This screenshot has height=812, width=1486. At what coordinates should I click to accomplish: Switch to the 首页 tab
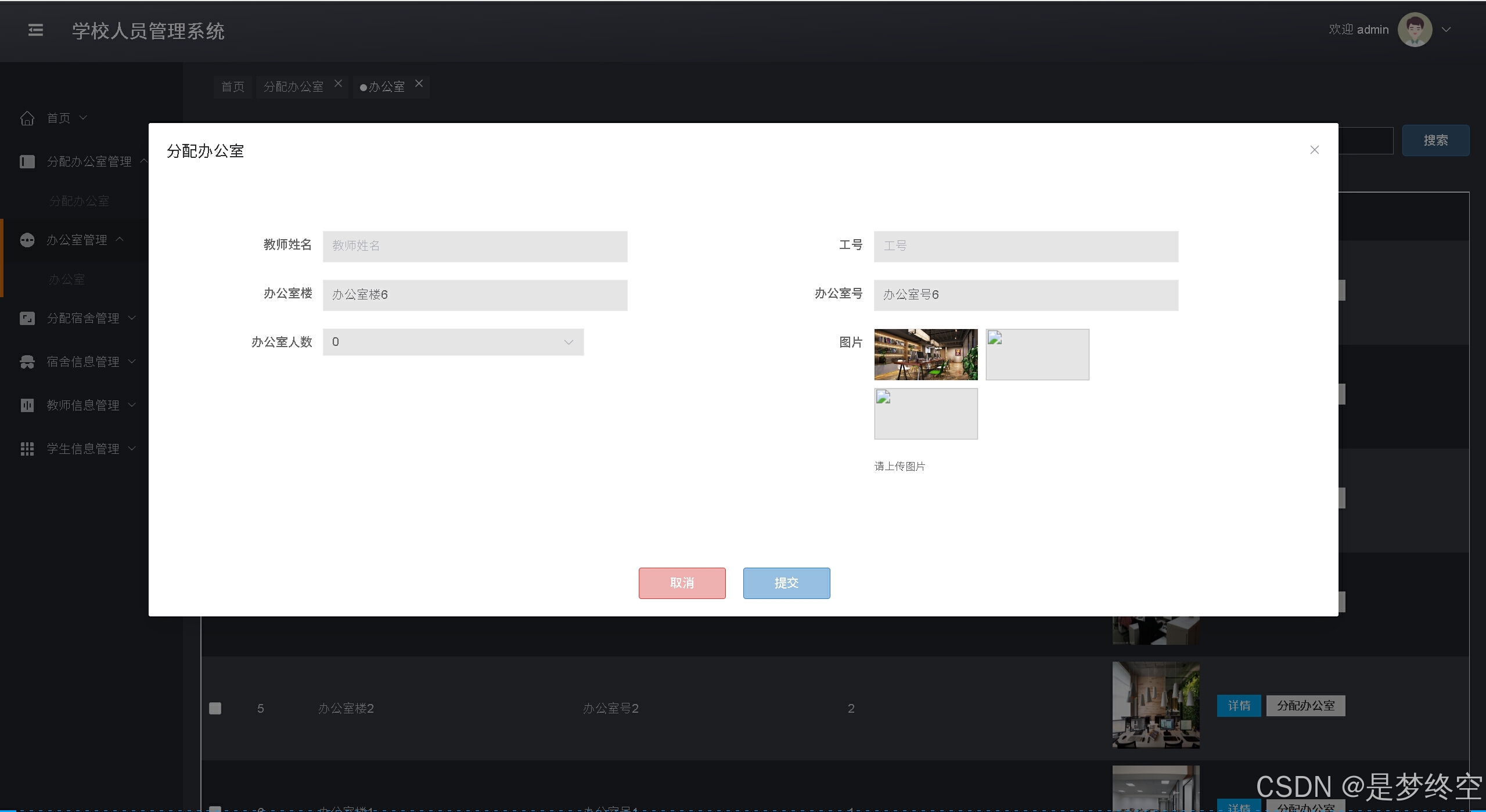pyautogui.click(x=233, y=86)
